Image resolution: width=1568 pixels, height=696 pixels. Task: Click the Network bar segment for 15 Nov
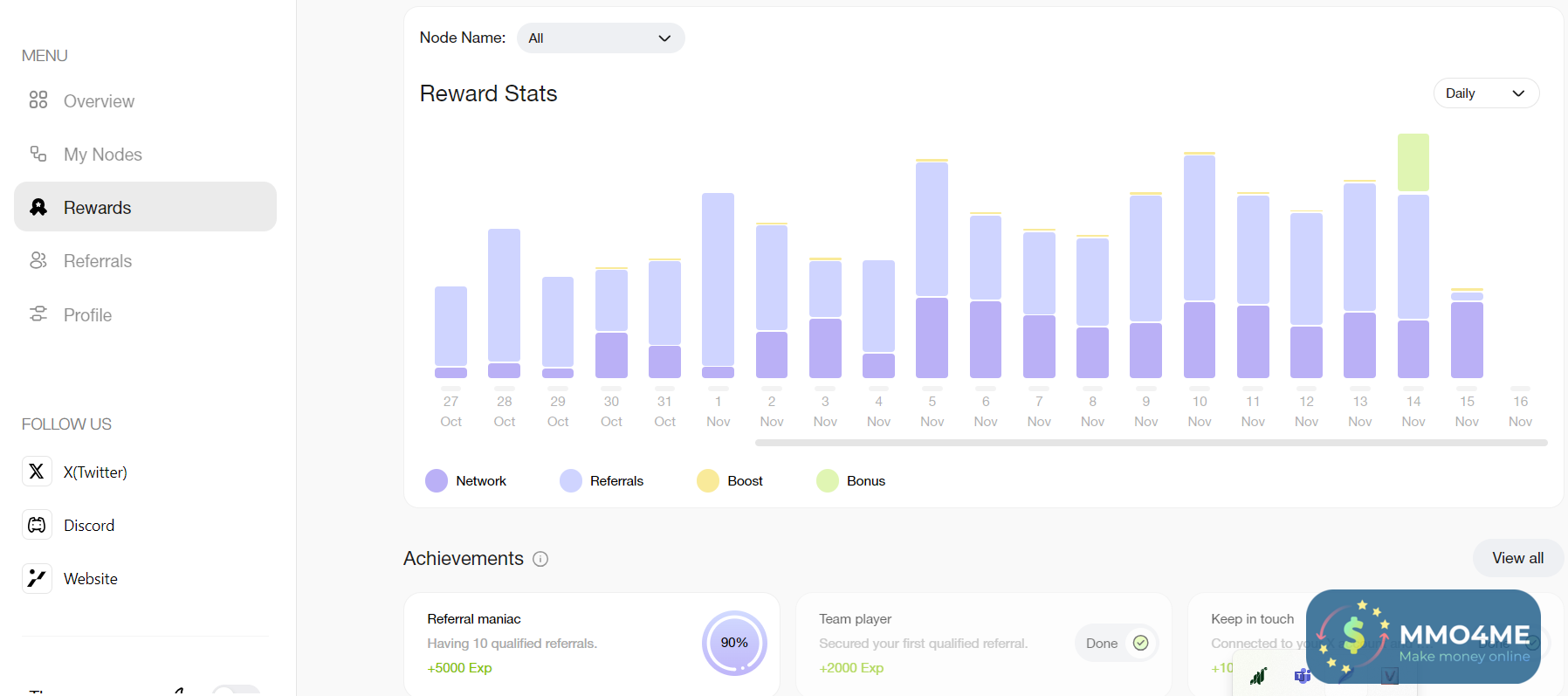pyautogui.click(x=1467, y=340)
